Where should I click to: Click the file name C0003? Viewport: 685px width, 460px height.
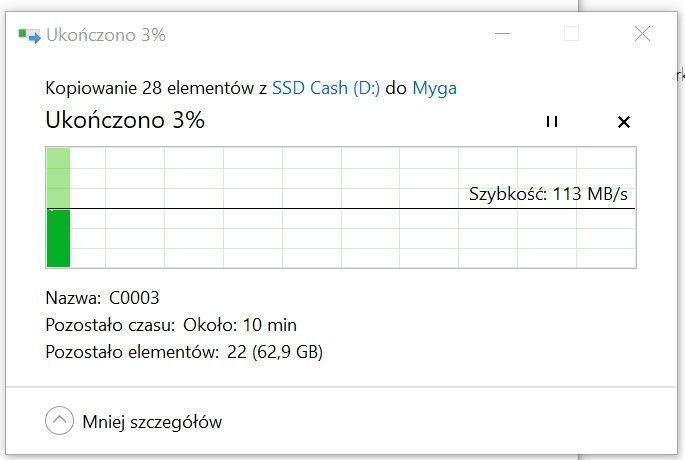[134, 298]
